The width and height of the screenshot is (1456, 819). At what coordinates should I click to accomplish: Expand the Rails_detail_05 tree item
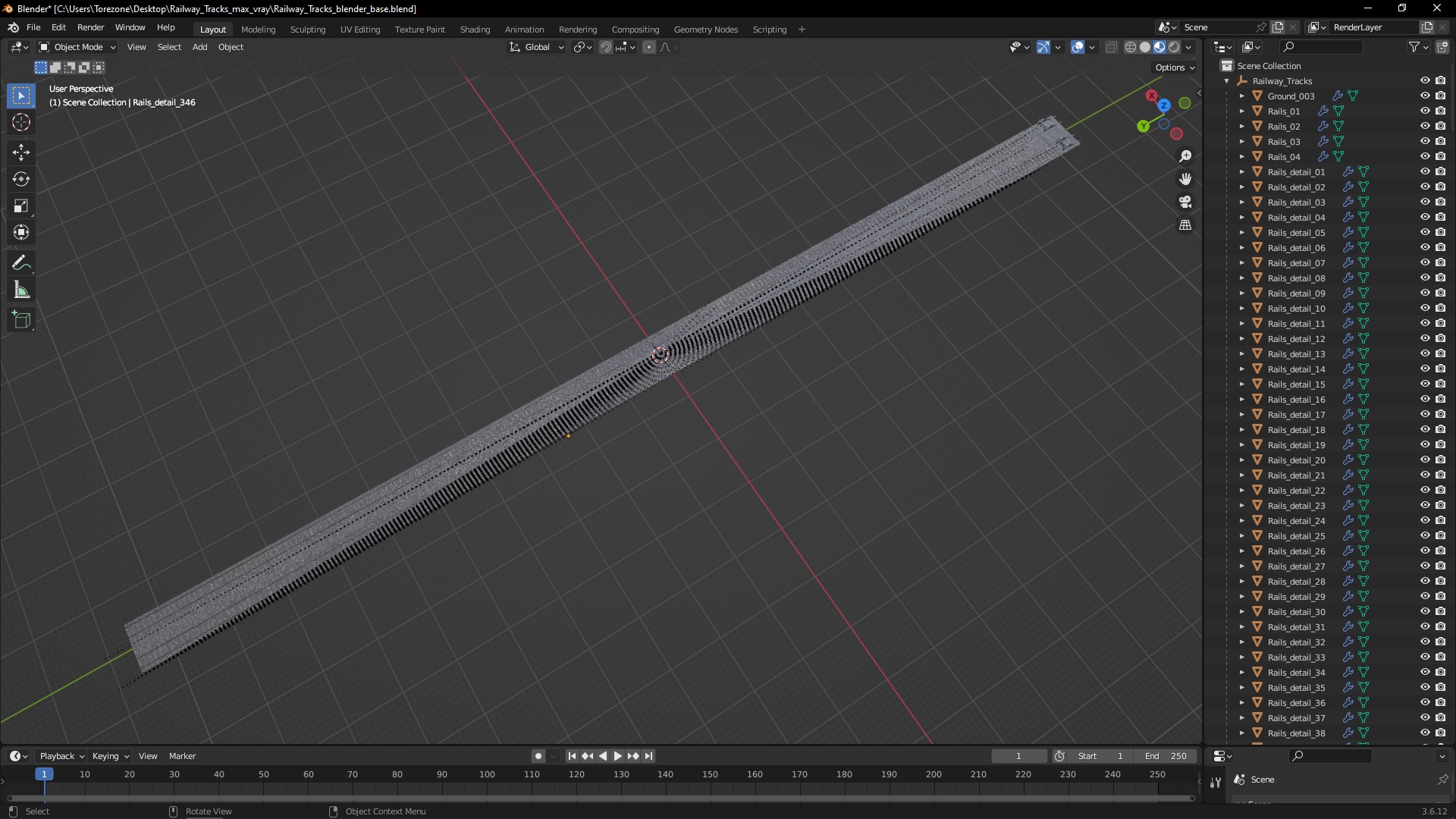point(1242,233)
